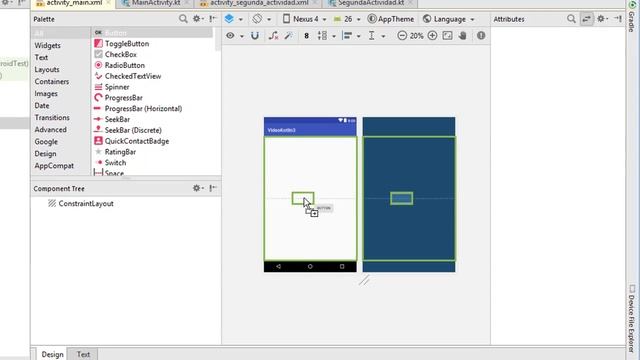
Task: Pick ProgressBar widget in palette
Action: [123, 98]
